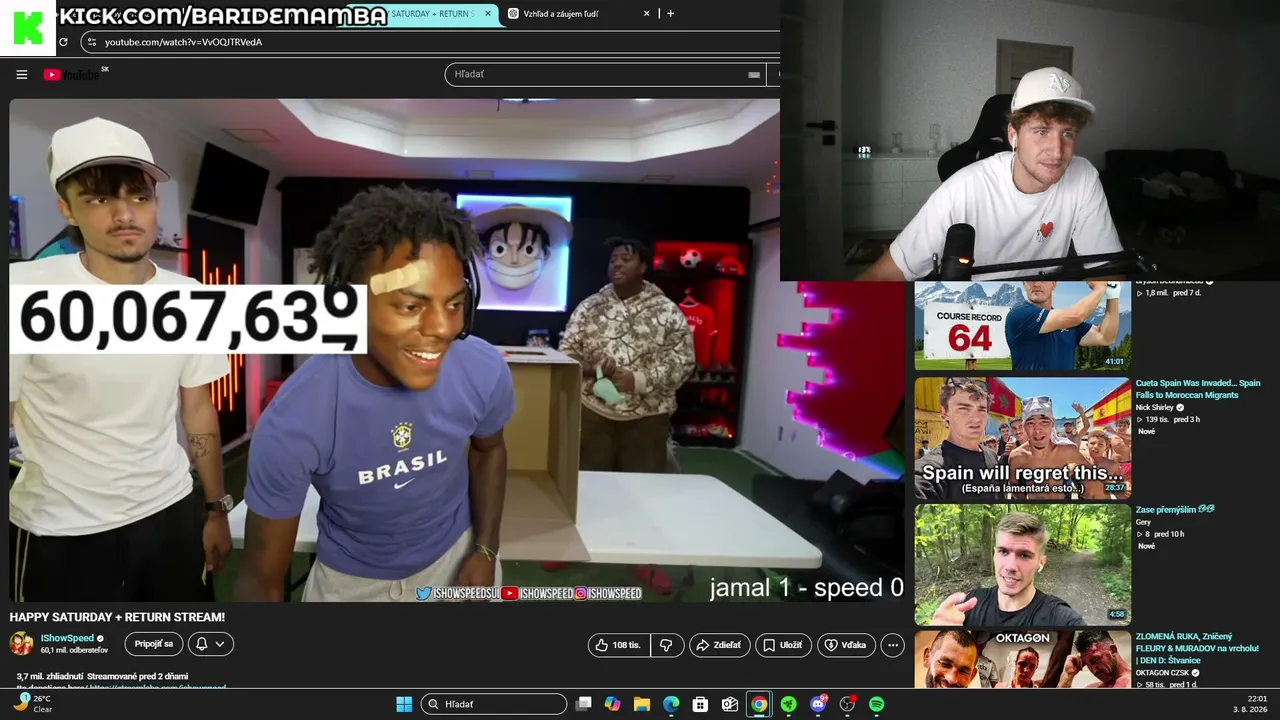Reload the page with the refresh icon
Viewport: 1280px width, 720px height.
(x=63, y=42)
